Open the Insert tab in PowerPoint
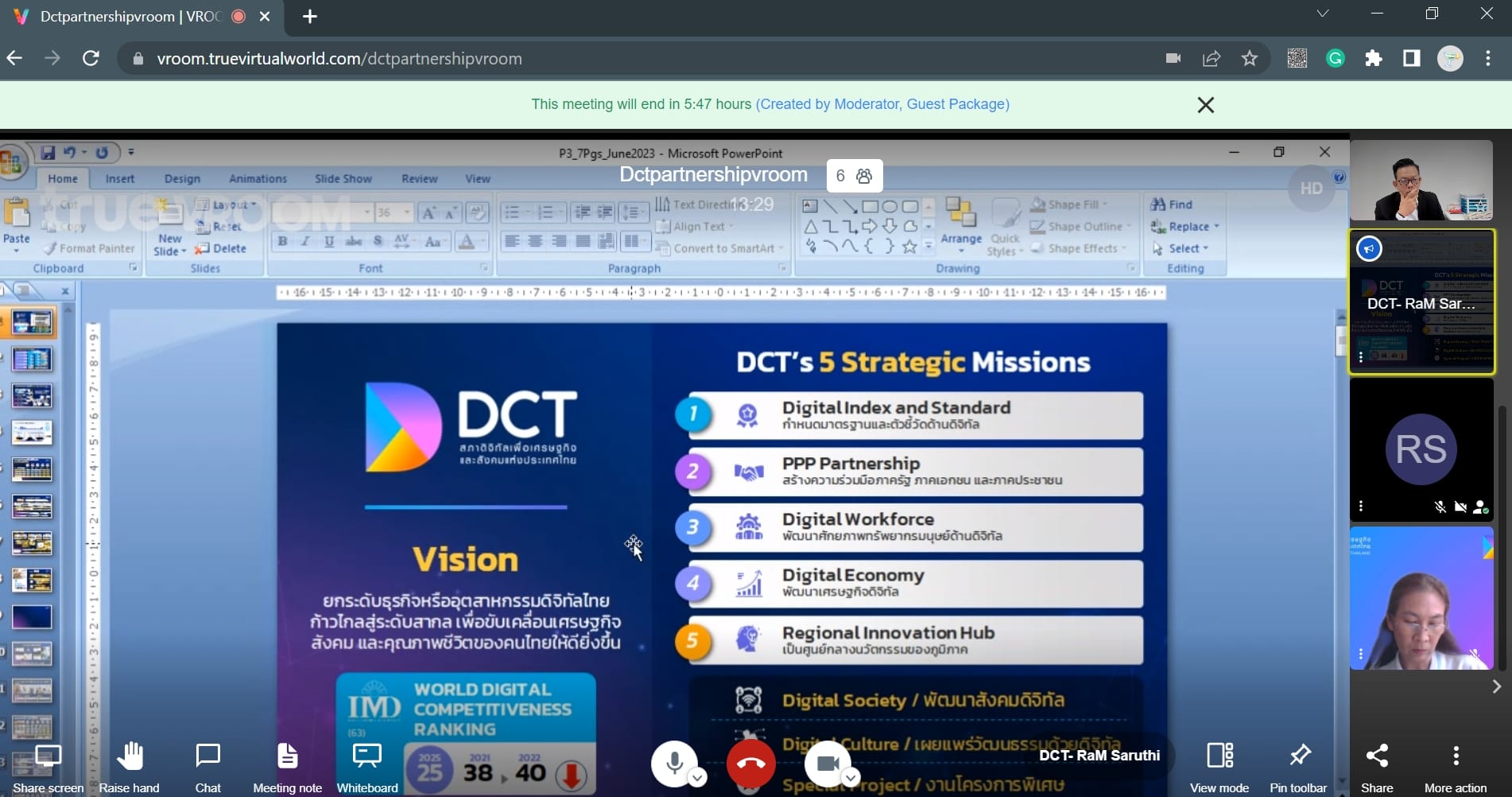This screenshot has height=797, width=1512. click(x=120, y=179)
